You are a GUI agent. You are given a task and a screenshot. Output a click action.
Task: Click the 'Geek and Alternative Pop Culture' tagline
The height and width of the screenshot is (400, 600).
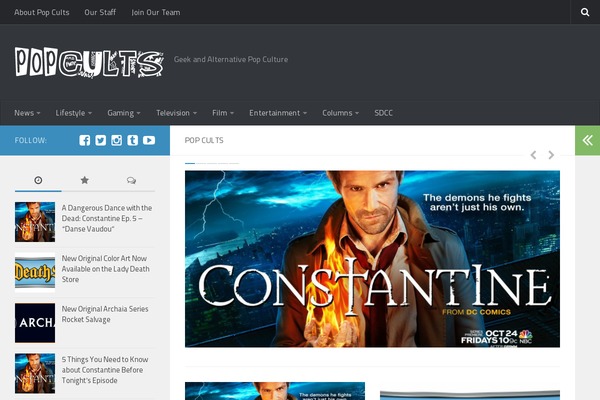231,59
